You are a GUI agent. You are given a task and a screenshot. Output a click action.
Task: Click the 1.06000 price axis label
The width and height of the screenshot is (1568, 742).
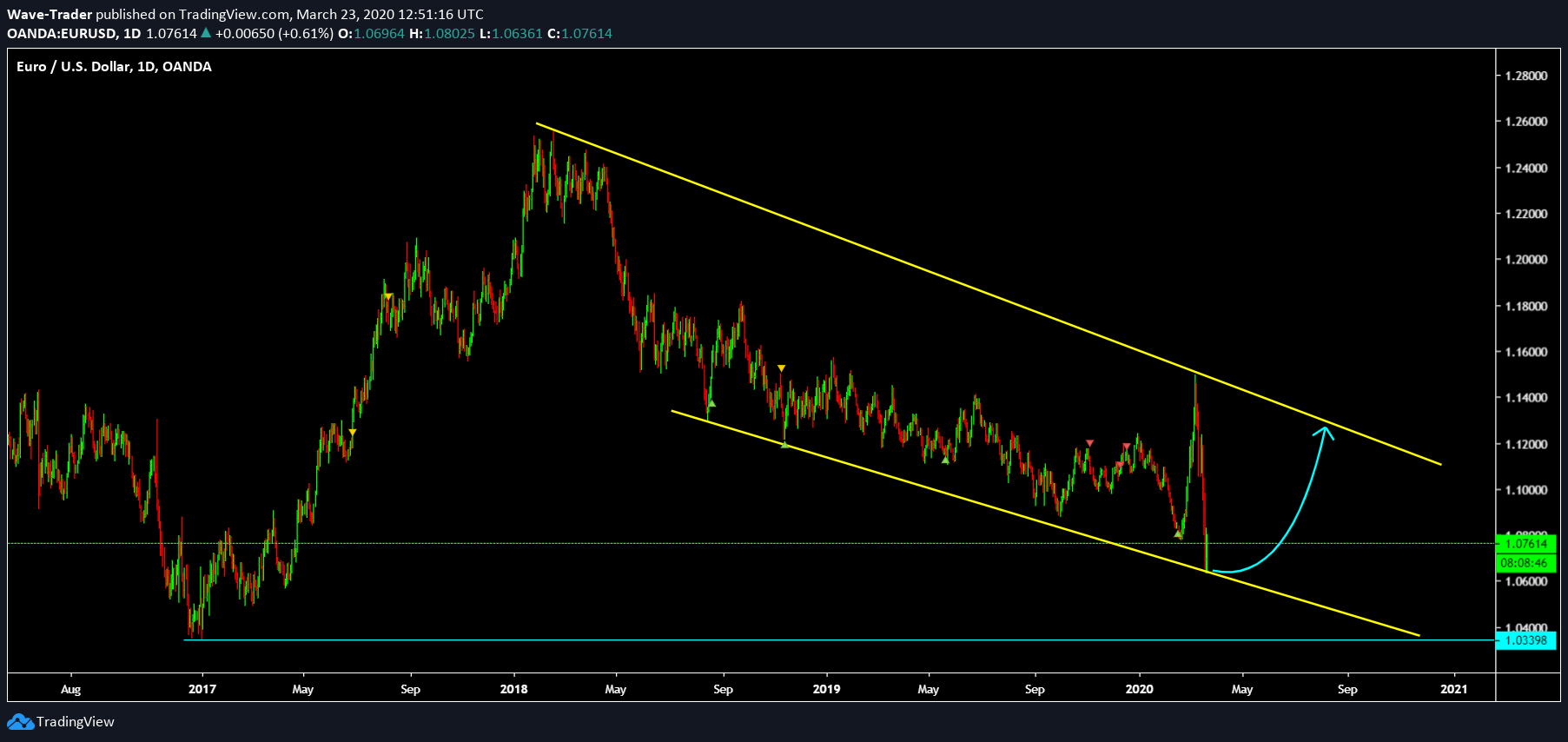(1526, 581)
